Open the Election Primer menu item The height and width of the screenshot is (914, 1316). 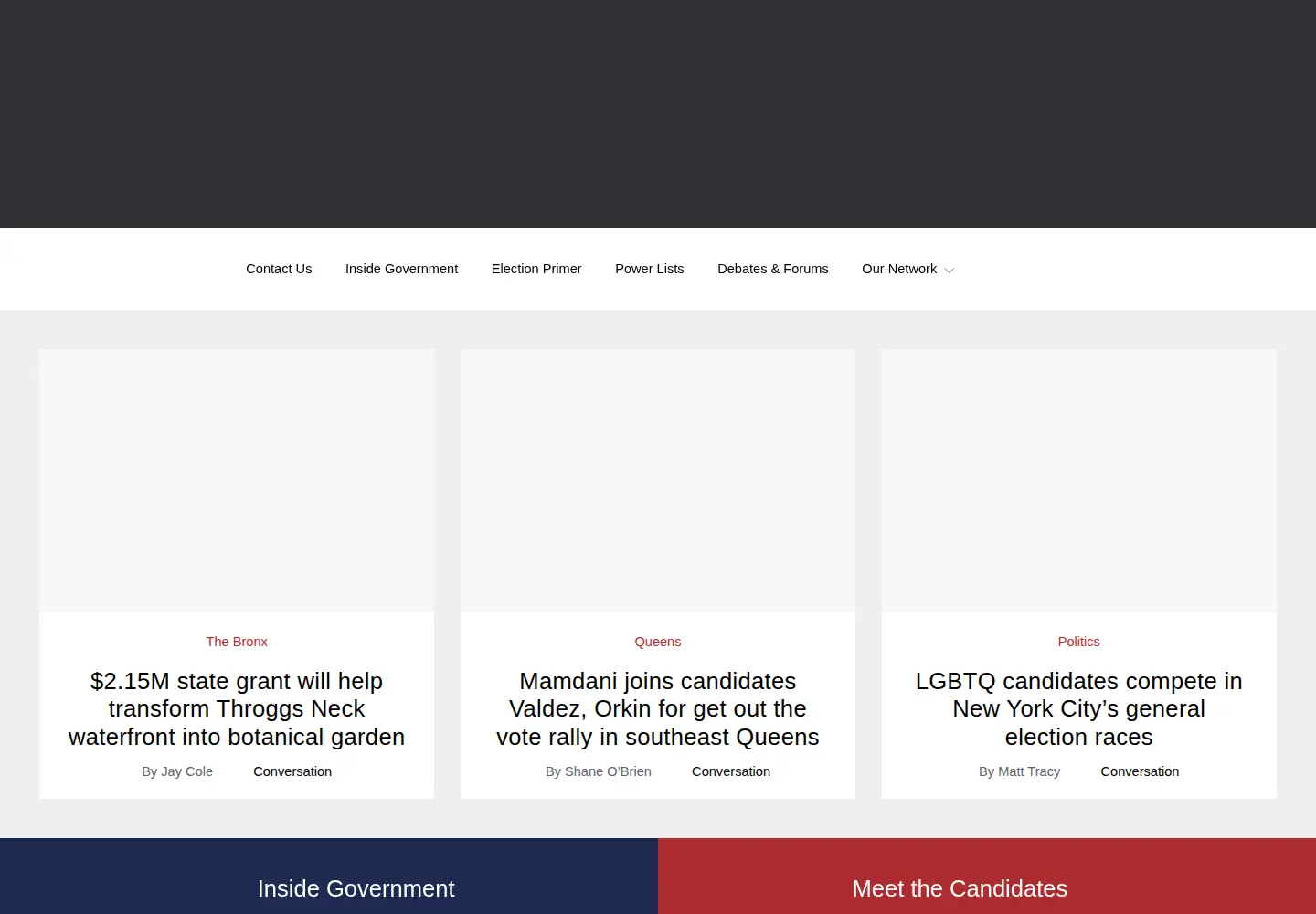pyautogui.click(x=536, y=269)
